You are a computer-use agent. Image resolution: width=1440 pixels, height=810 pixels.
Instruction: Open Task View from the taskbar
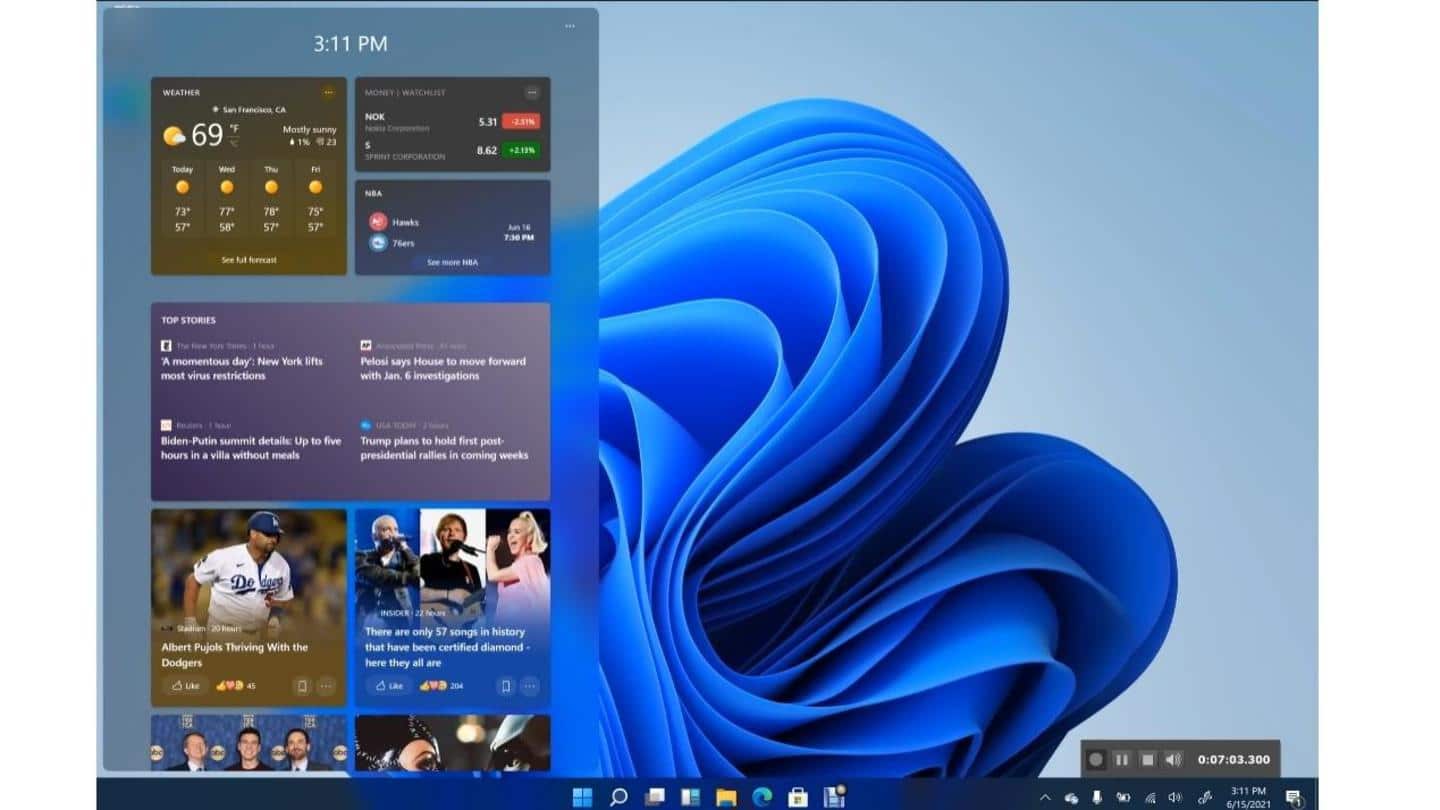pyautogui.click(x=654, y=797)
